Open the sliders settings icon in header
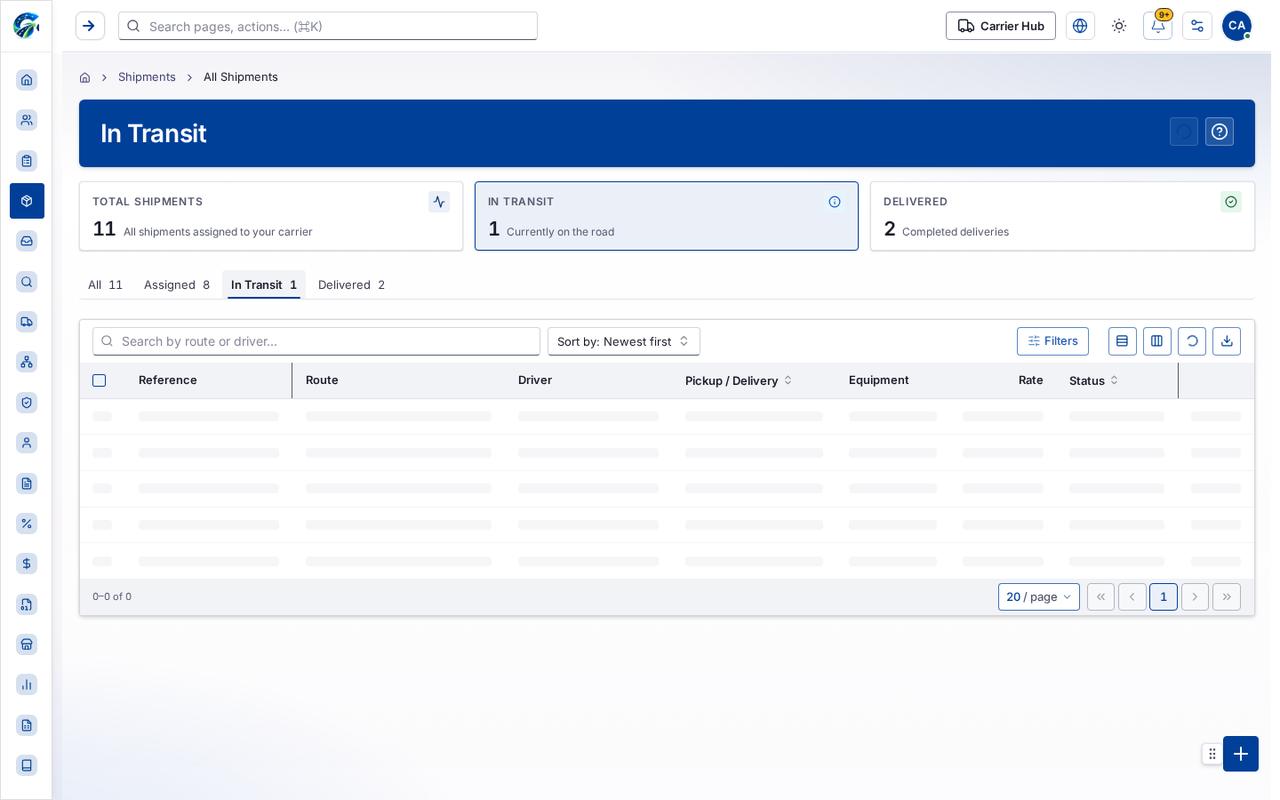Screen dimensions: 1280x800 point(1197,26)
